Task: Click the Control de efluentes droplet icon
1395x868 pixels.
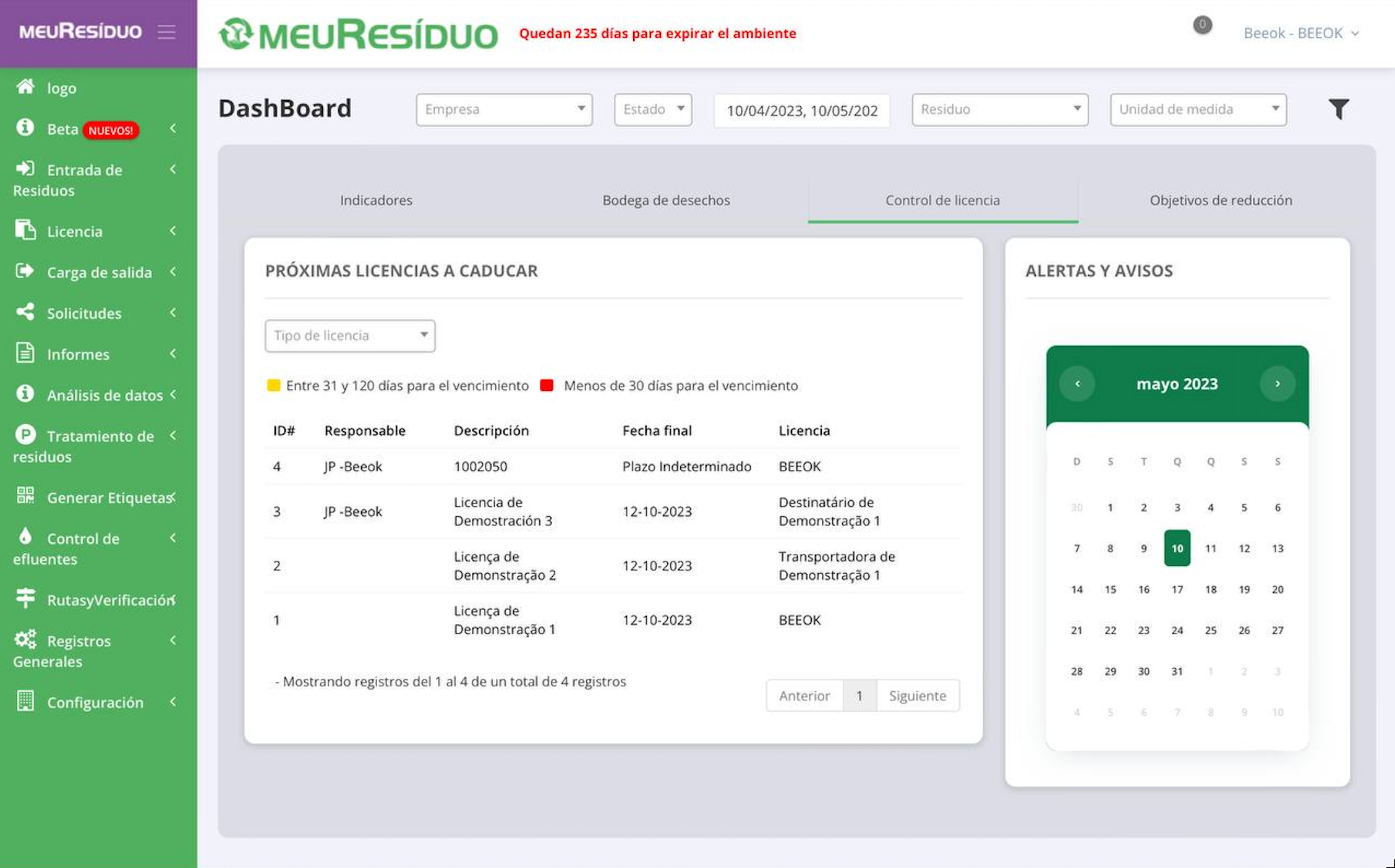Action: 25,536
